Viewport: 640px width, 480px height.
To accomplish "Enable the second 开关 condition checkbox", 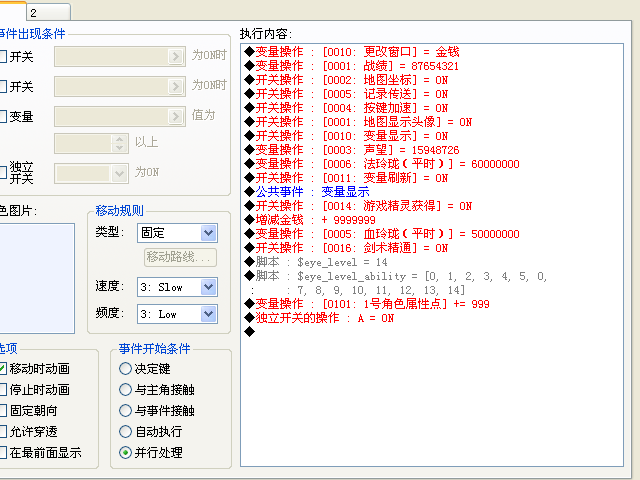I will pos(3,87).
